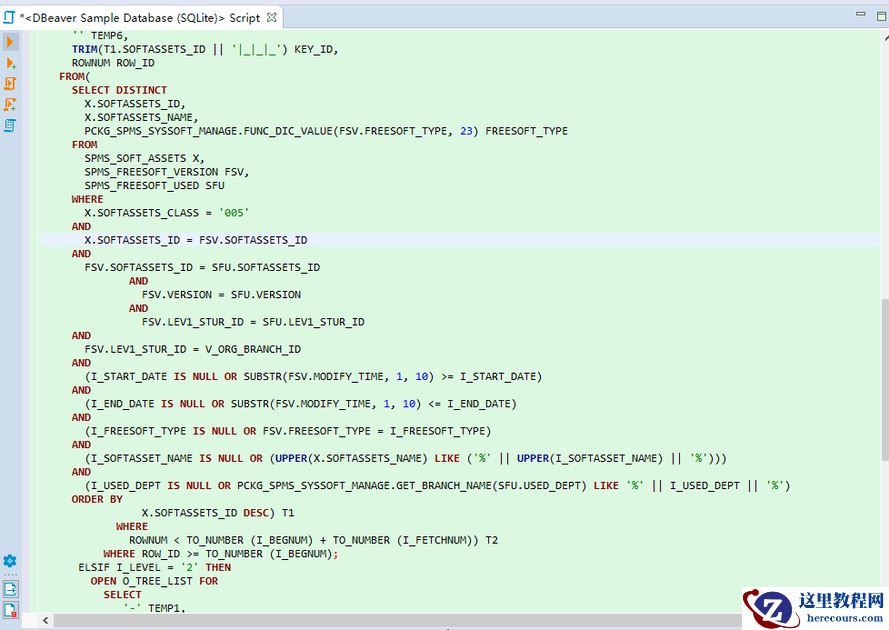Click the '005' string literal
This screenshot has height=630, width=889.
[234, 213]
